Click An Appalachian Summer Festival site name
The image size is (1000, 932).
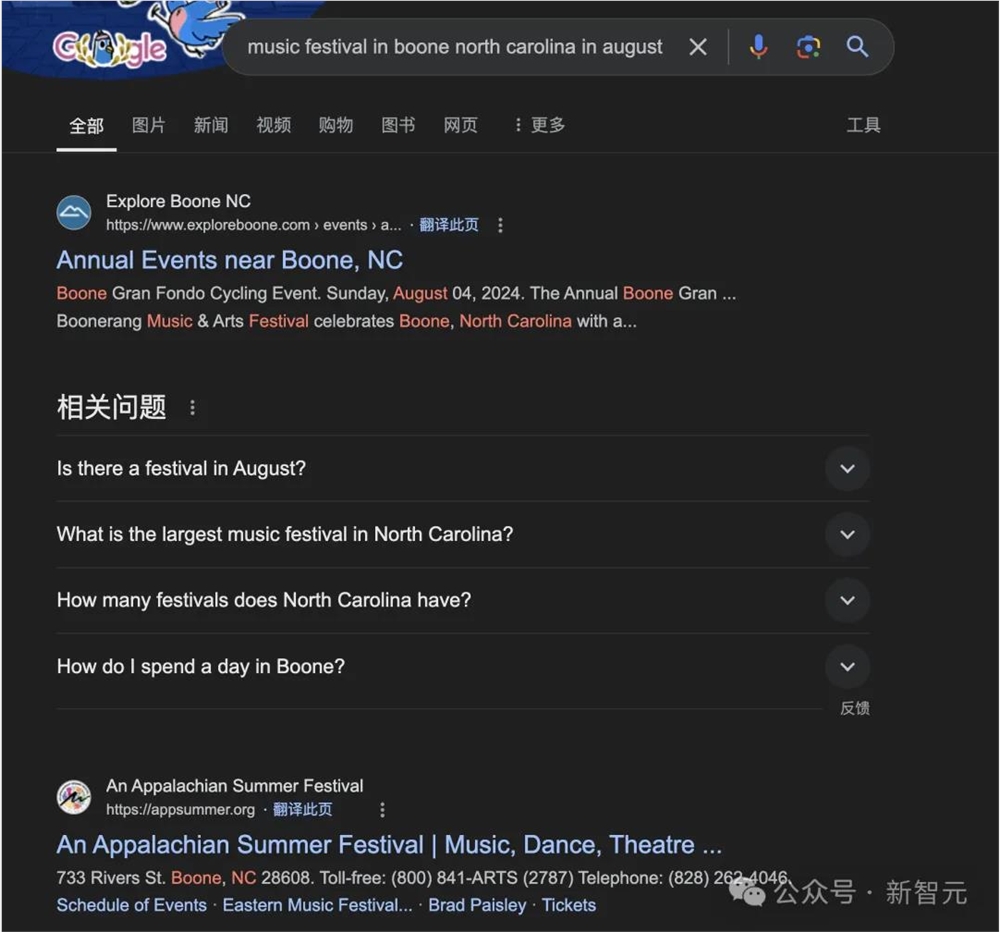click(235, 786)
